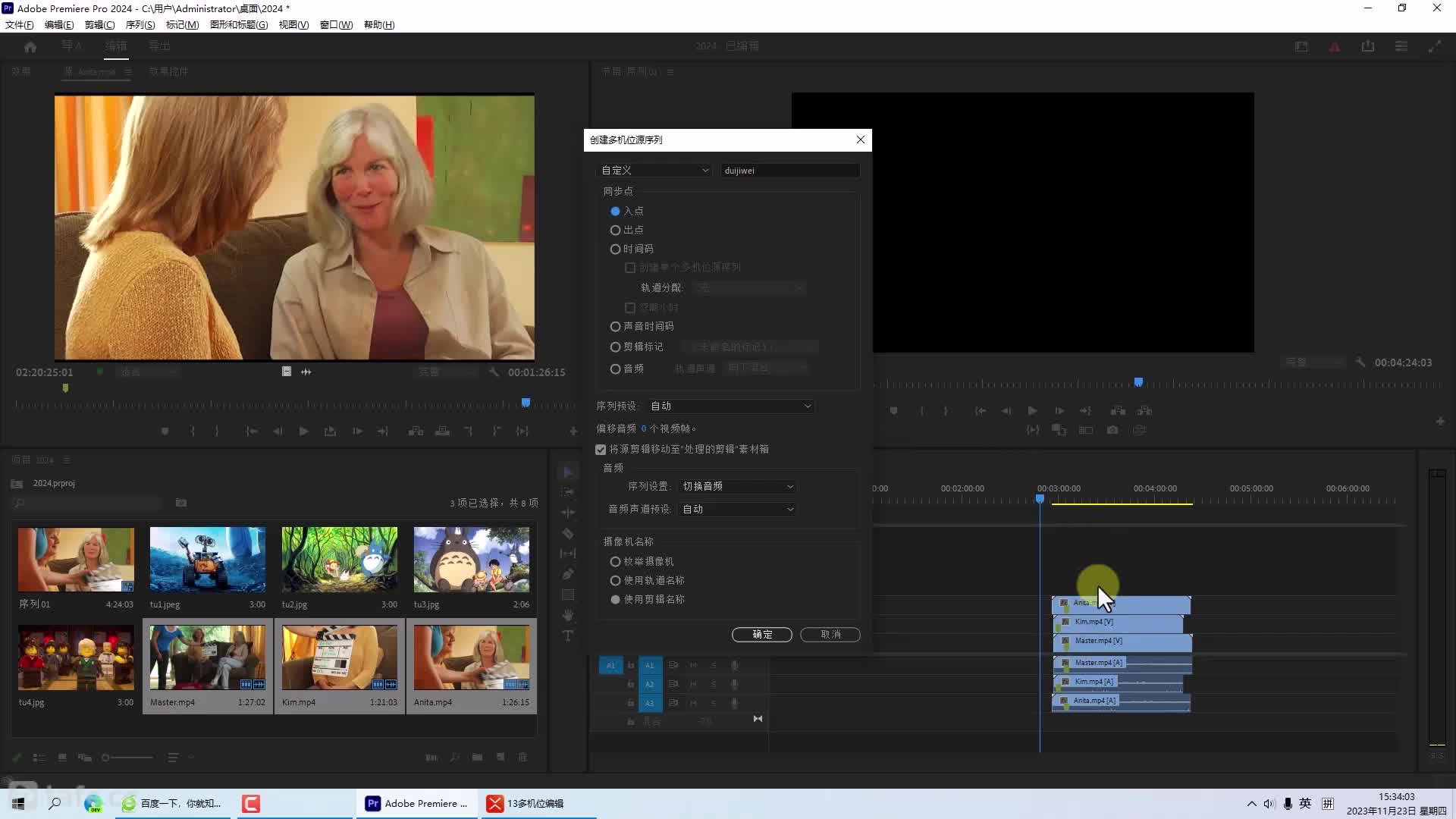Click Insert button in source monitor
Viewport: 1456px width, 819px height.
click(416, 431)
